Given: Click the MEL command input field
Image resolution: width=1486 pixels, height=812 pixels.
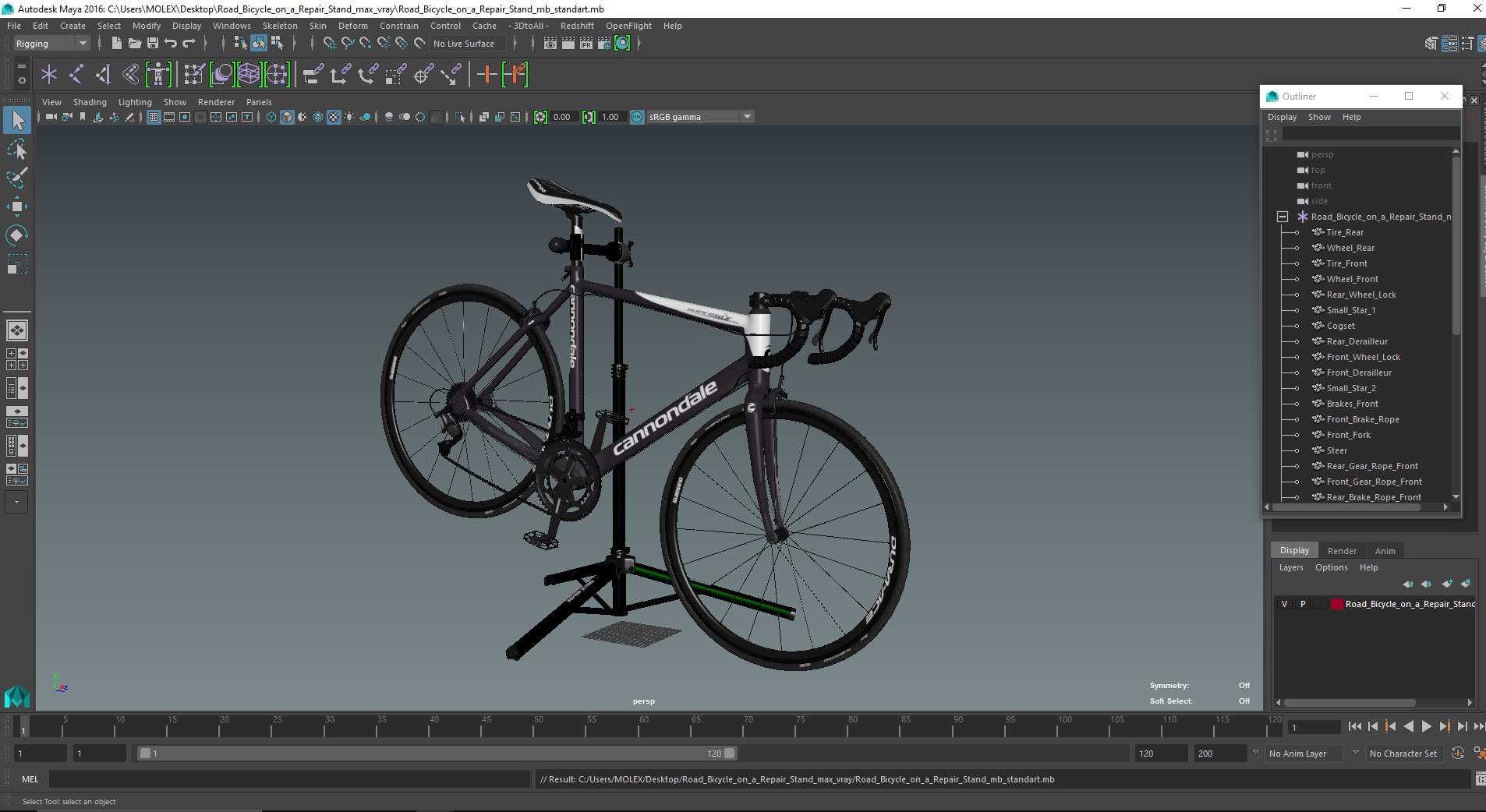Looking at the screenshot, I should (289, 779).
